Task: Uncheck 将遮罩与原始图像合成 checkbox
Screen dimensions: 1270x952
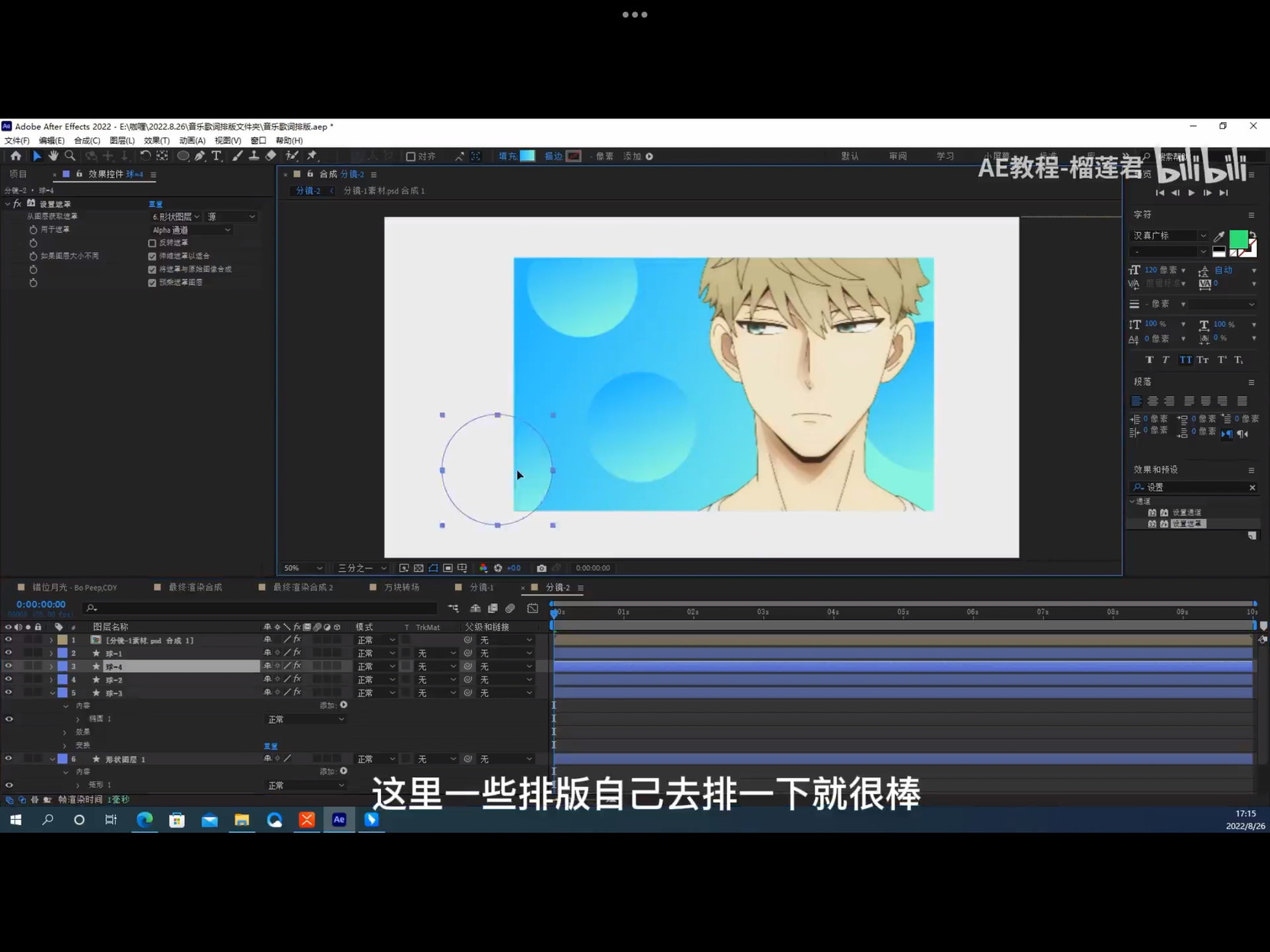Action: (x=152, y=269)
